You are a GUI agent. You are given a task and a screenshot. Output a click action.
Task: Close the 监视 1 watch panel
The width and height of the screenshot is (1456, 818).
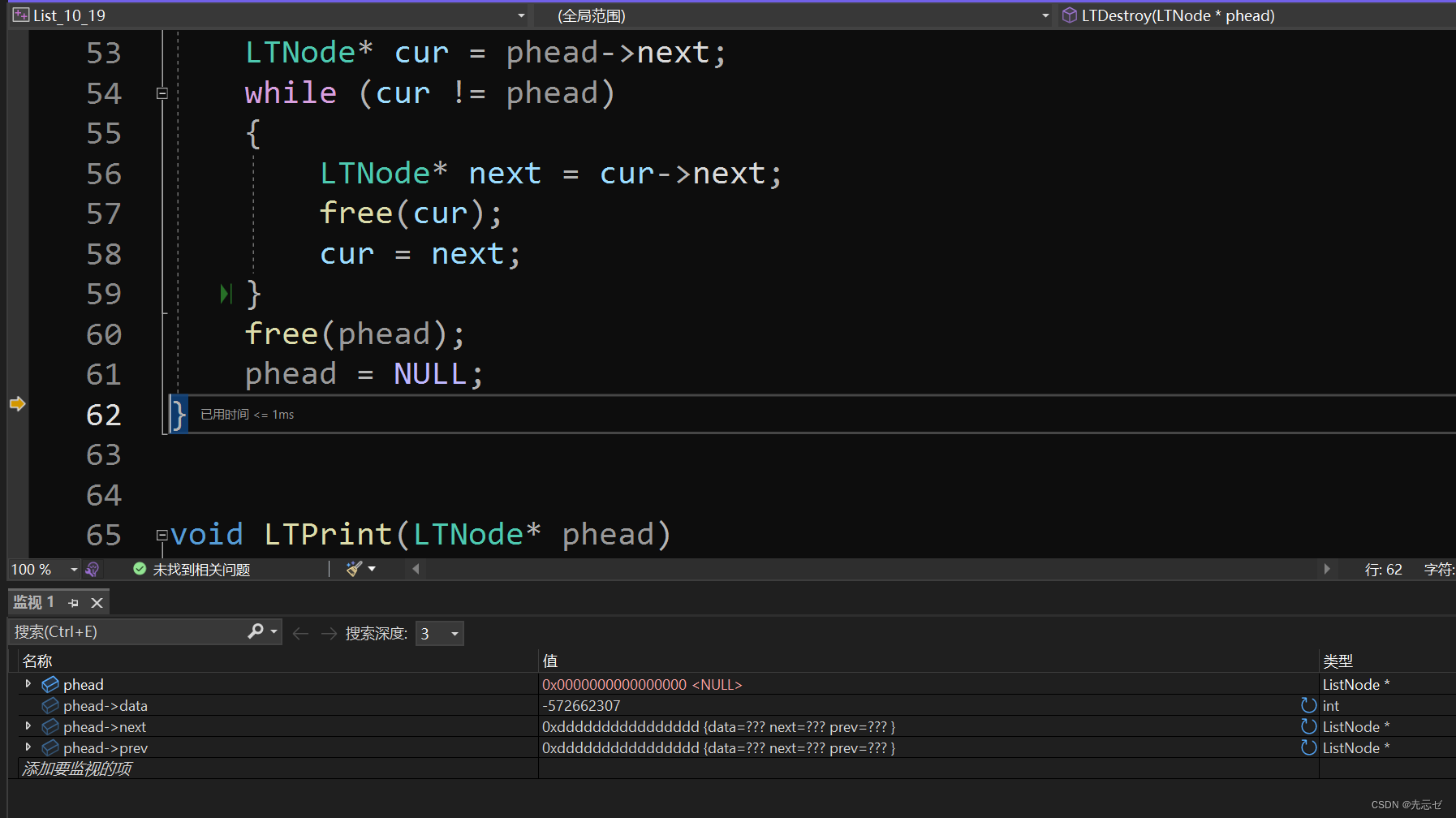pyautogui.click(x=97, y=603)
